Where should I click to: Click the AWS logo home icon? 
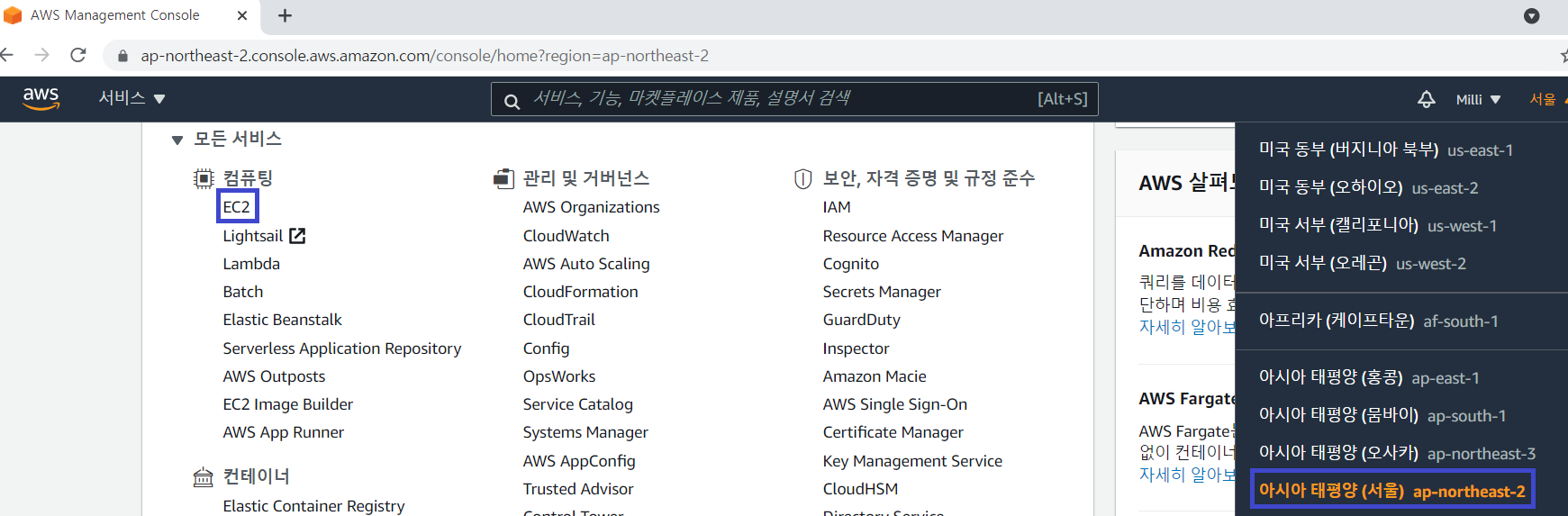[41, 98]
